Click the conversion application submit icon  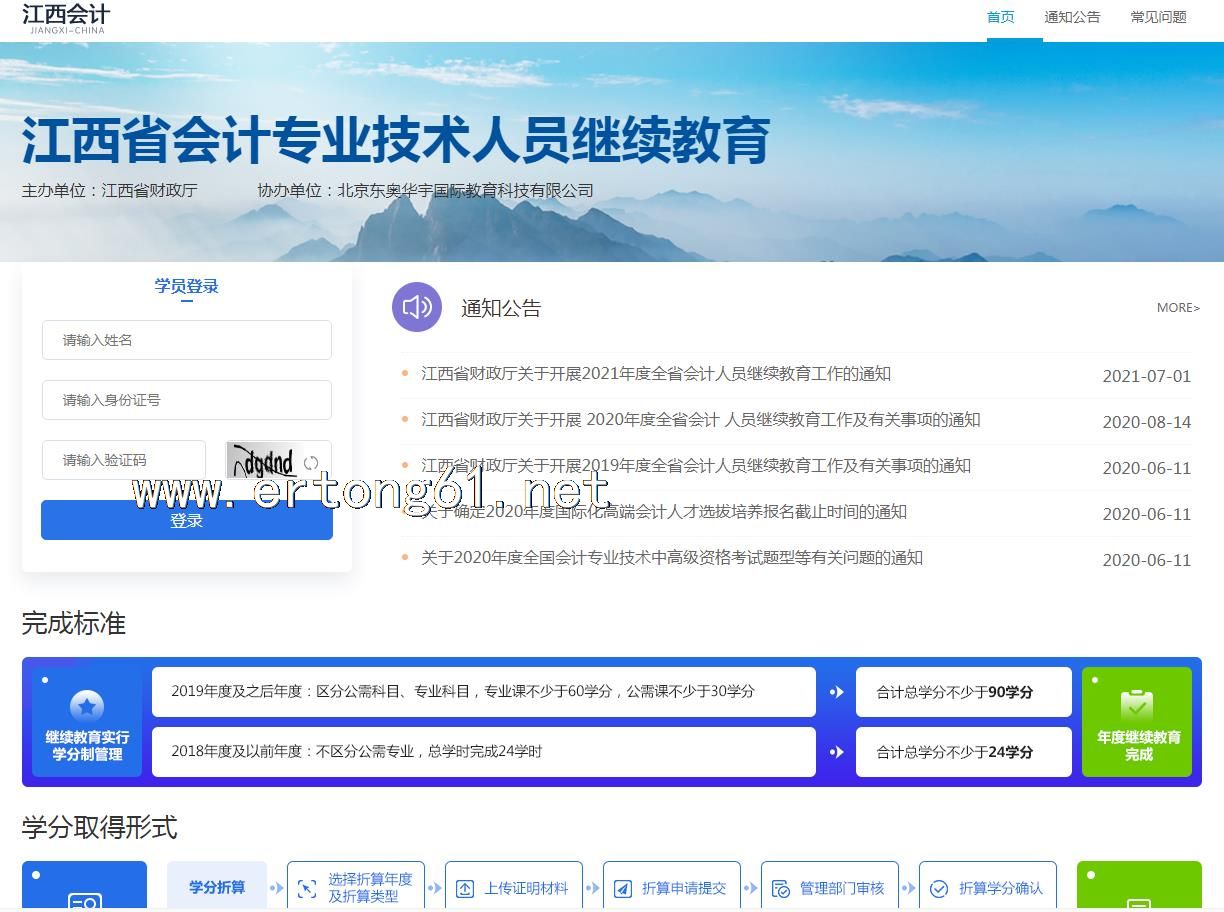point(623,888)
